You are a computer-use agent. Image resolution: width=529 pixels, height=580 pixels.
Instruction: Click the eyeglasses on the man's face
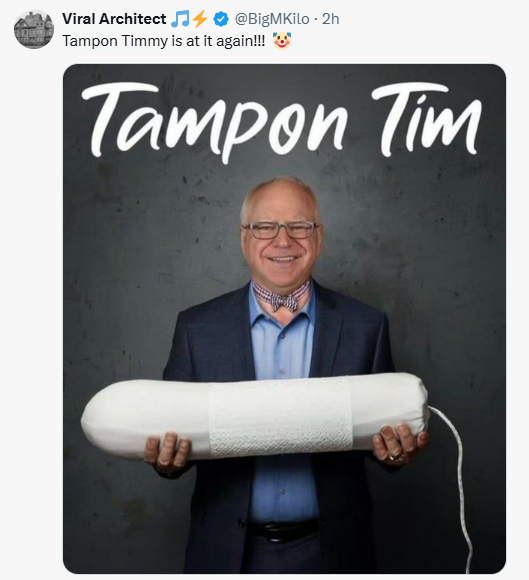click(x=280, y=230)
